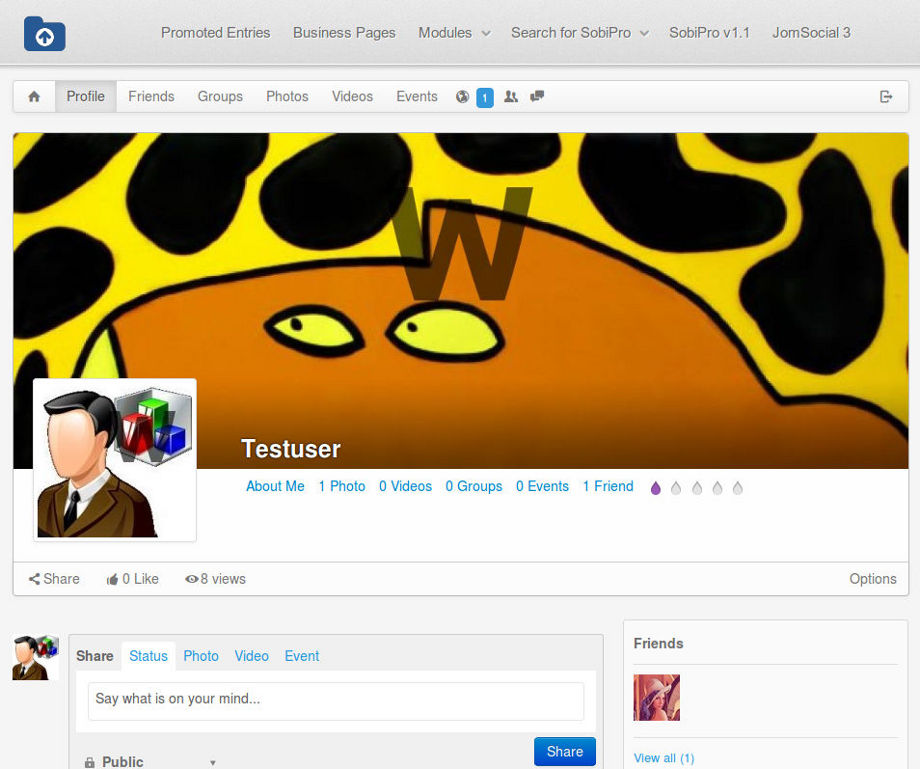This screenshot has width=920, height=769.
Task: Click the eye icon beside 8 views
Action: (x=191, y=579)
